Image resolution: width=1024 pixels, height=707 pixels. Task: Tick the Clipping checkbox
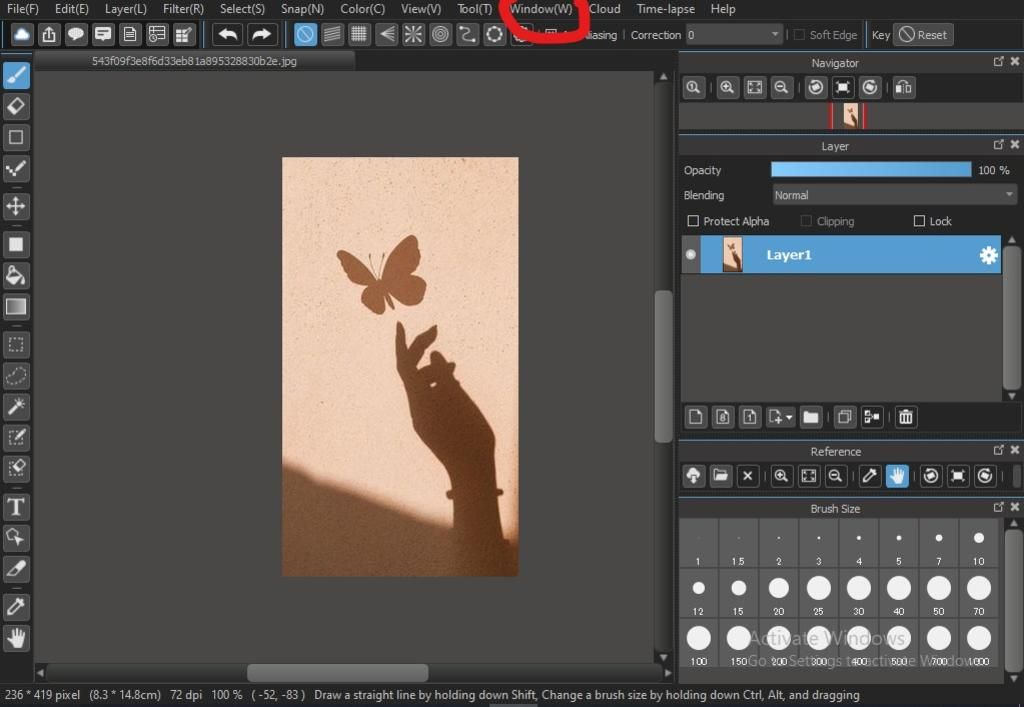click(807, 221)
